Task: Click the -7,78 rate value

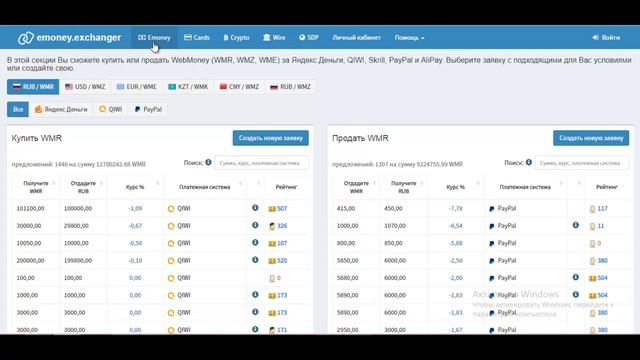Action: tap(456, 209)
